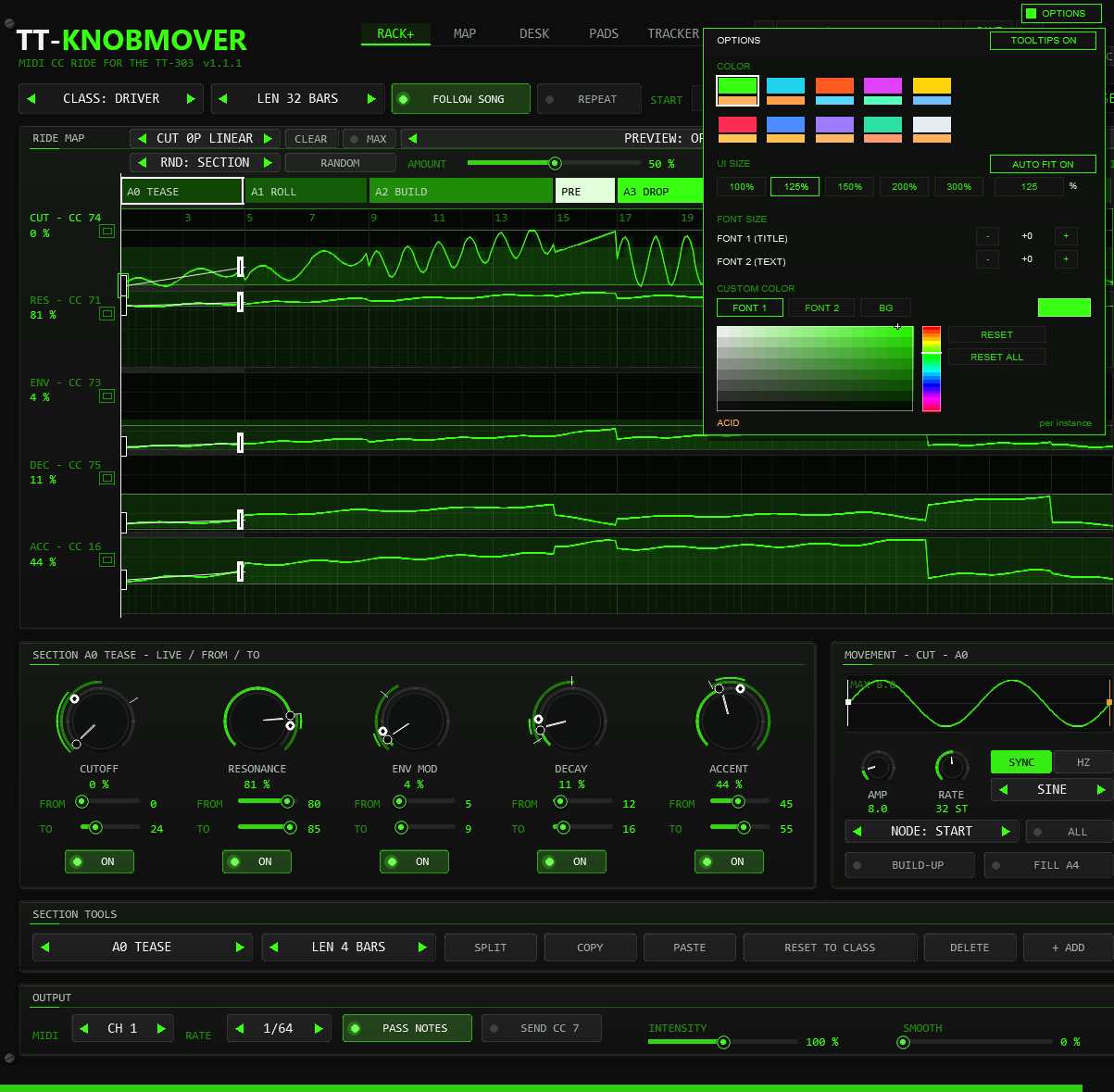This screenshot has height=1092, width=1114.
Task: Go to previous section in Section Tools
Action: click(45, 948)
